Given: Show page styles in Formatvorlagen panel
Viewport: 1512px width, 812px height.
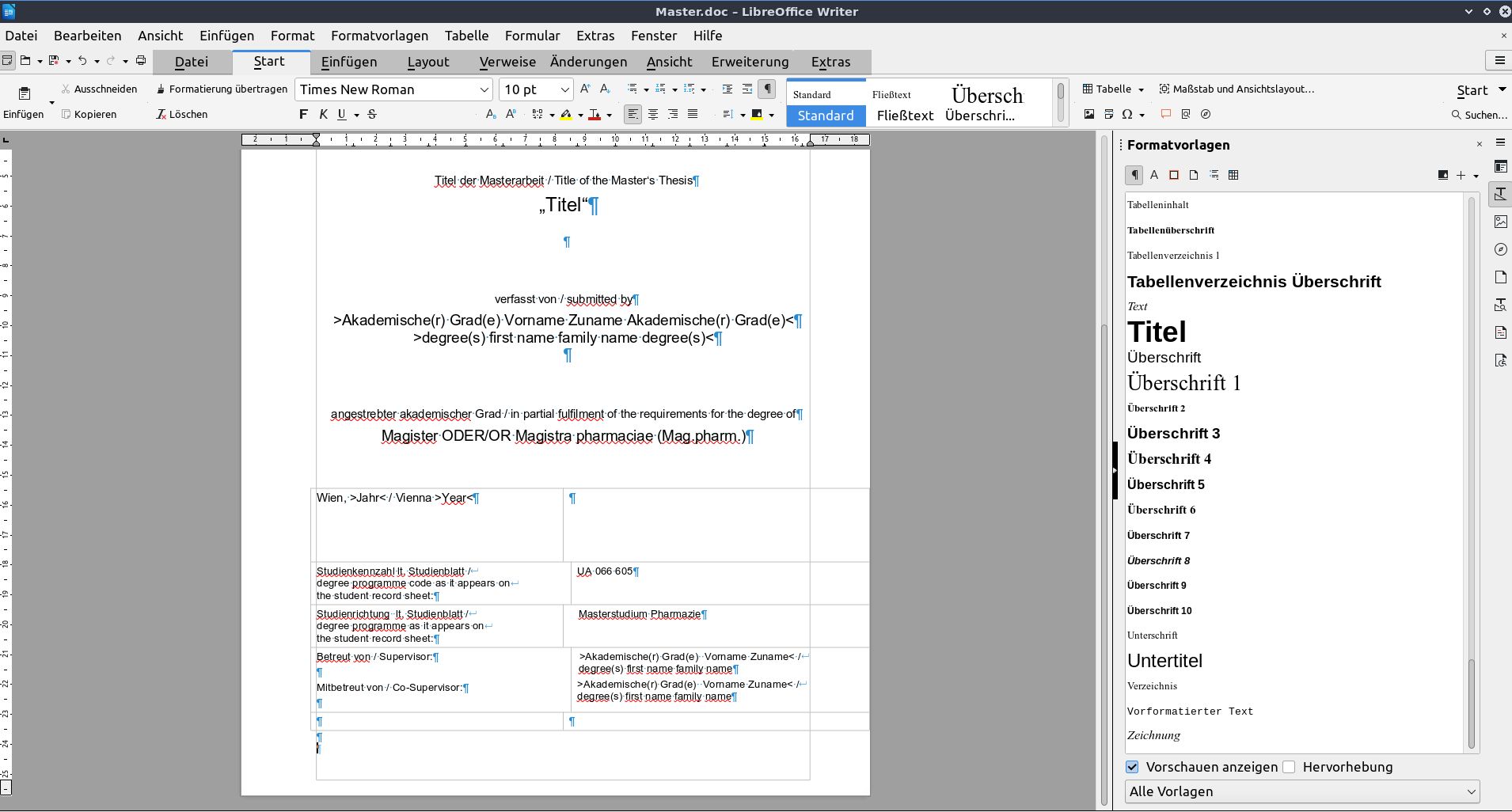Looking at the screenshot, I should pos(1194,175).
